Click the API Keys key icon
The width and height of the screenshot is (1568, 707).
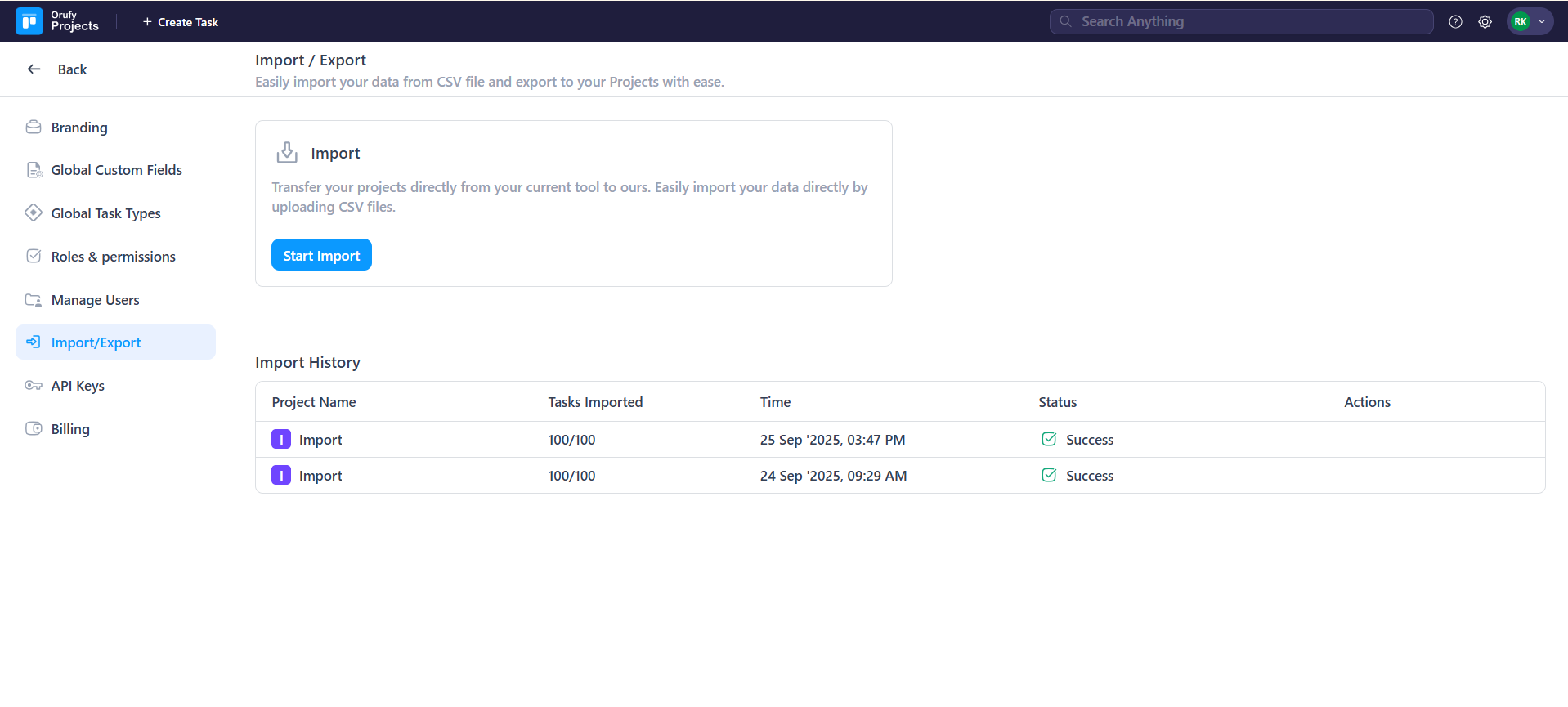click(34, 386)
